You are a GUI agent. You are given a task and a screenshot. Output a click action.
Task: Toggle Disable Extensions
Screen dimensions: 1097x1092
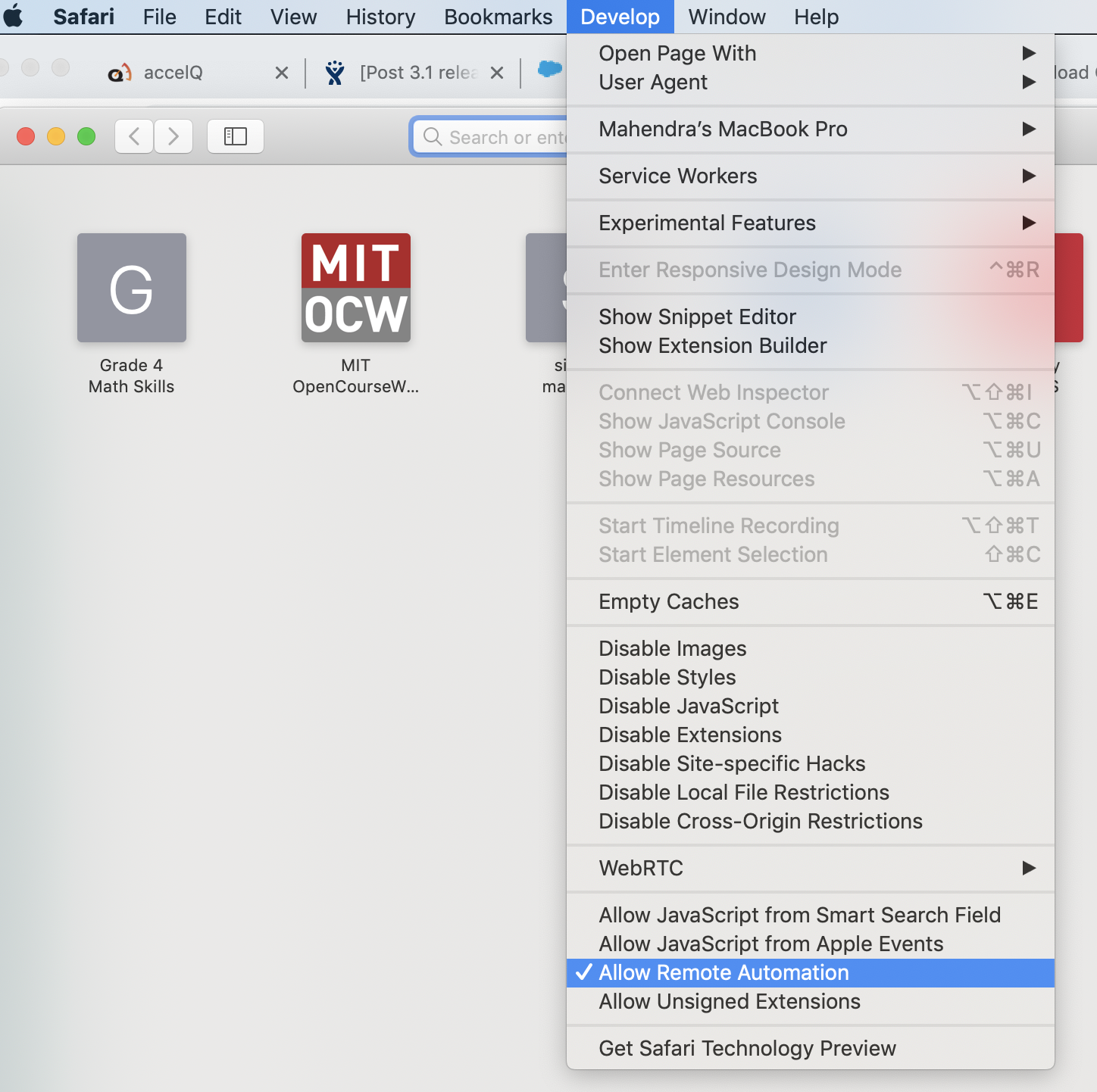pyautogui.click(x=811, y=735)
